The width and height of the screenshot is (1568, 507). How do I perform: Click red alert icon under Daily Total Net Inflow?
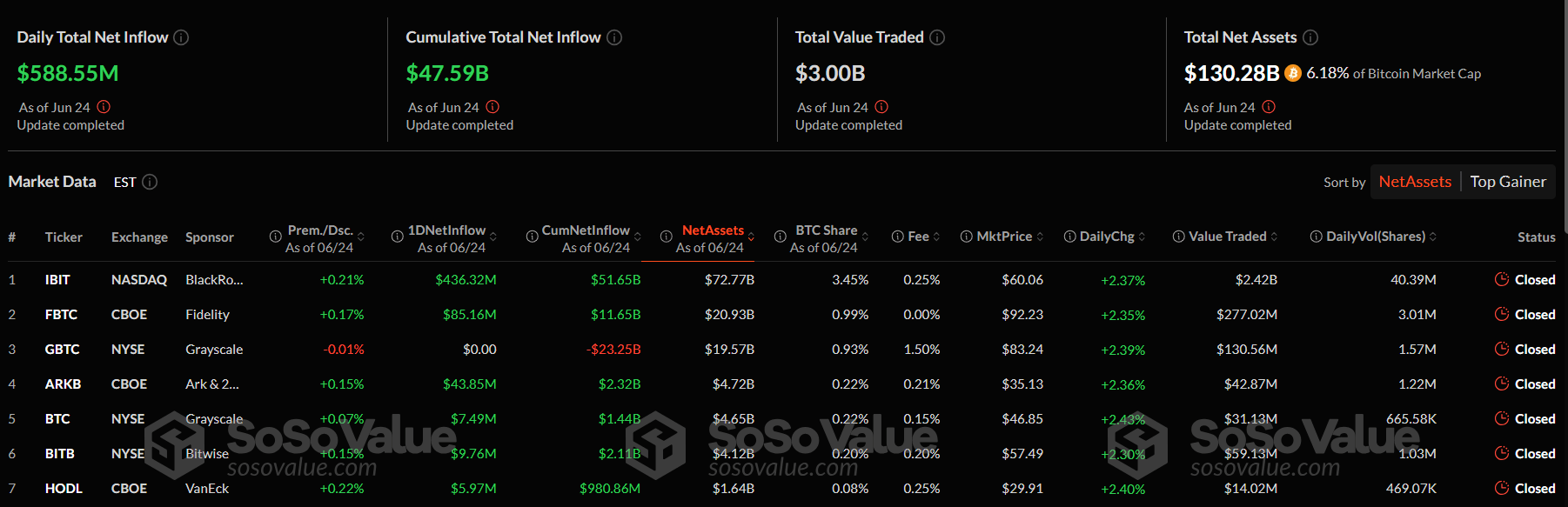[104, 107]
